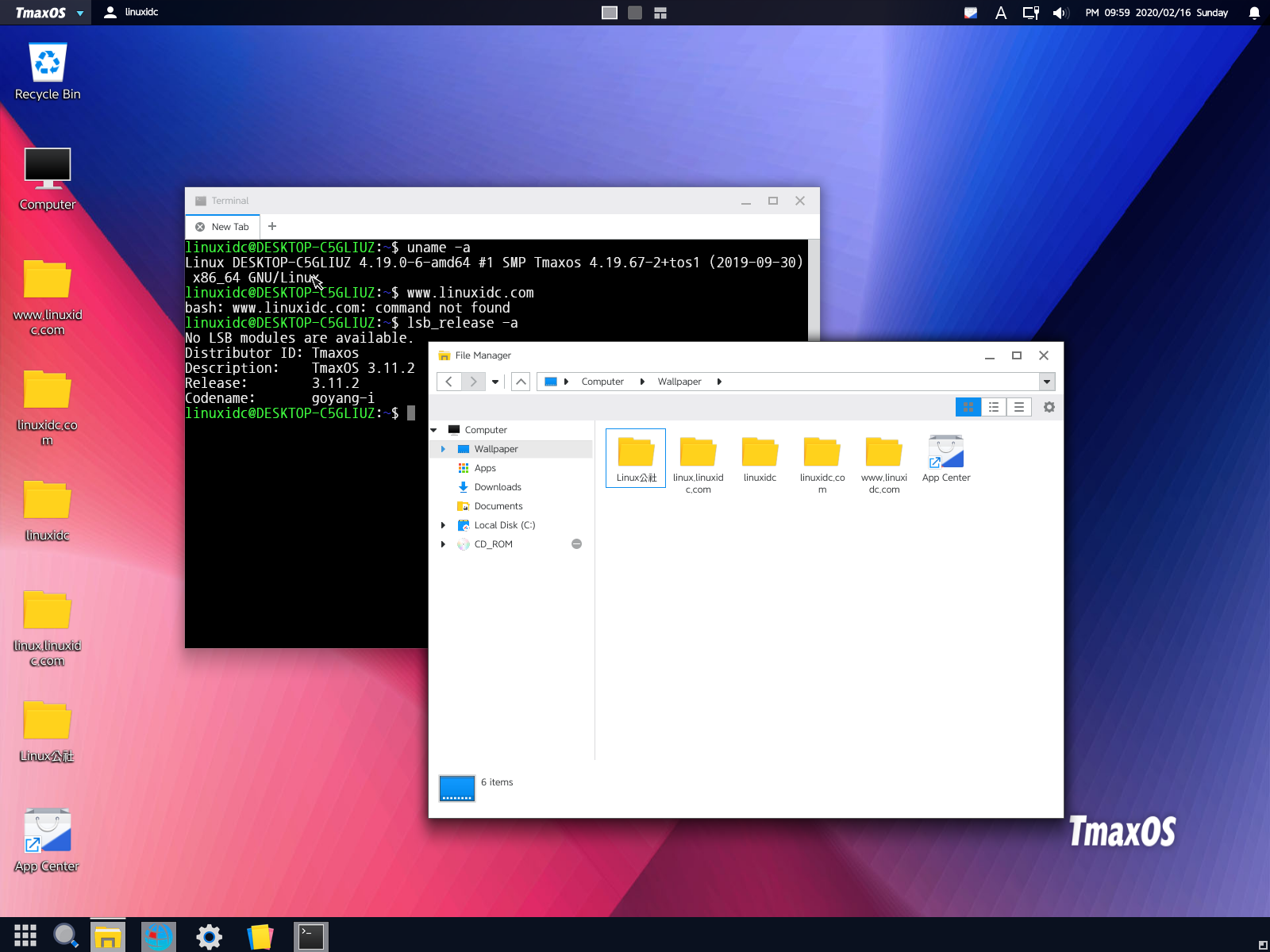
Task: Select the www.linuxidc.com desktop folder
Action: tap(48, 297)
